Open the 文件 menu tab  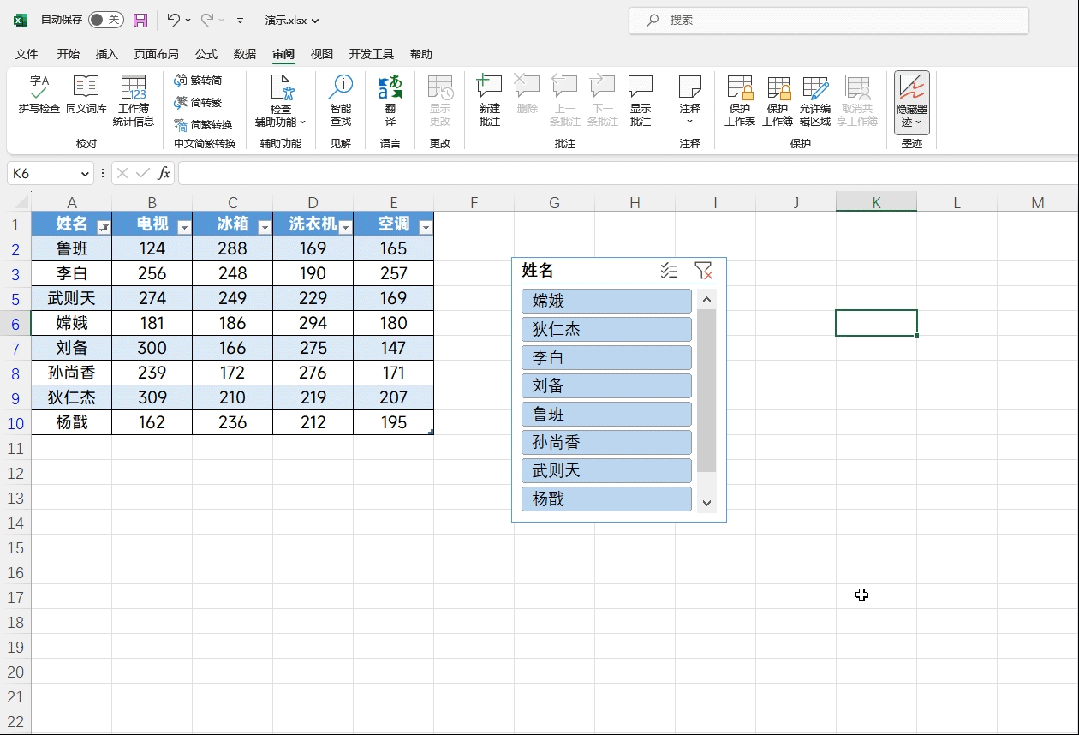(x=27, y=54)
